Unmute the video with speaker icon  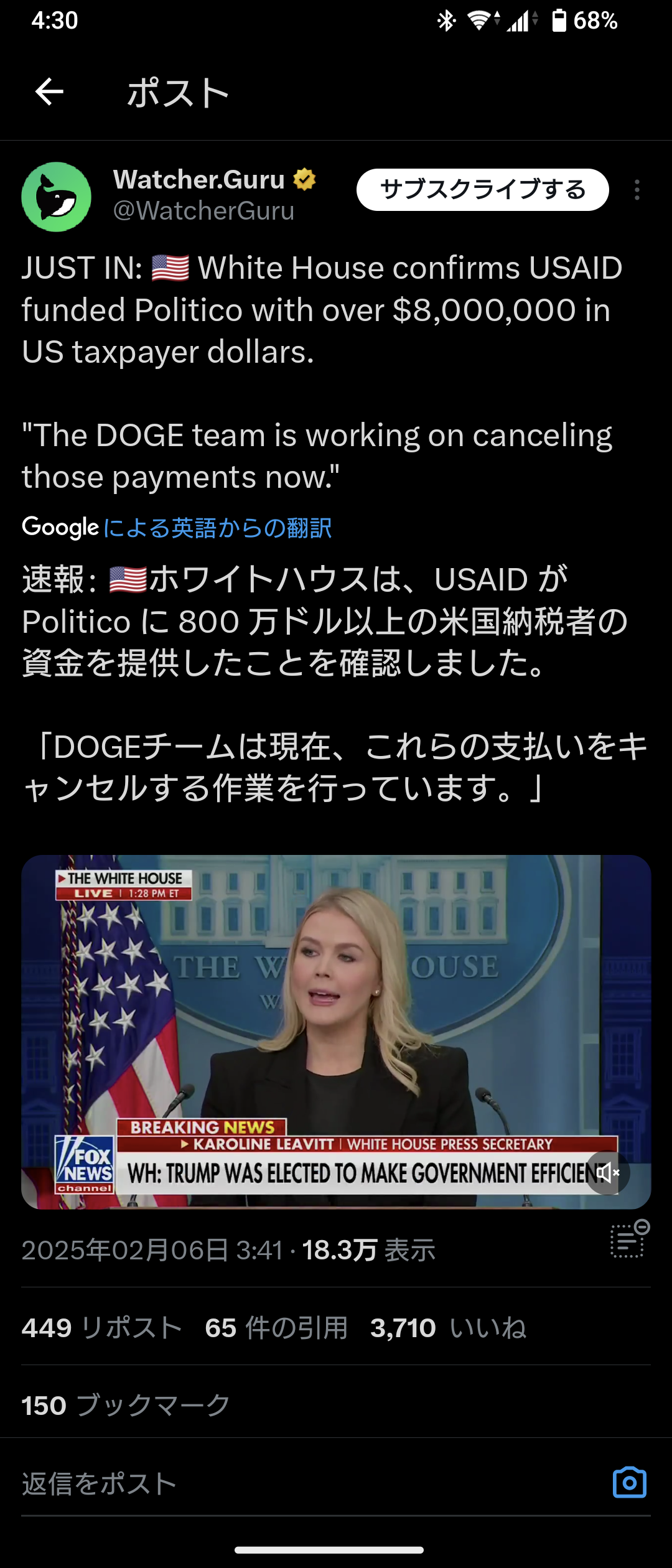608,1173
